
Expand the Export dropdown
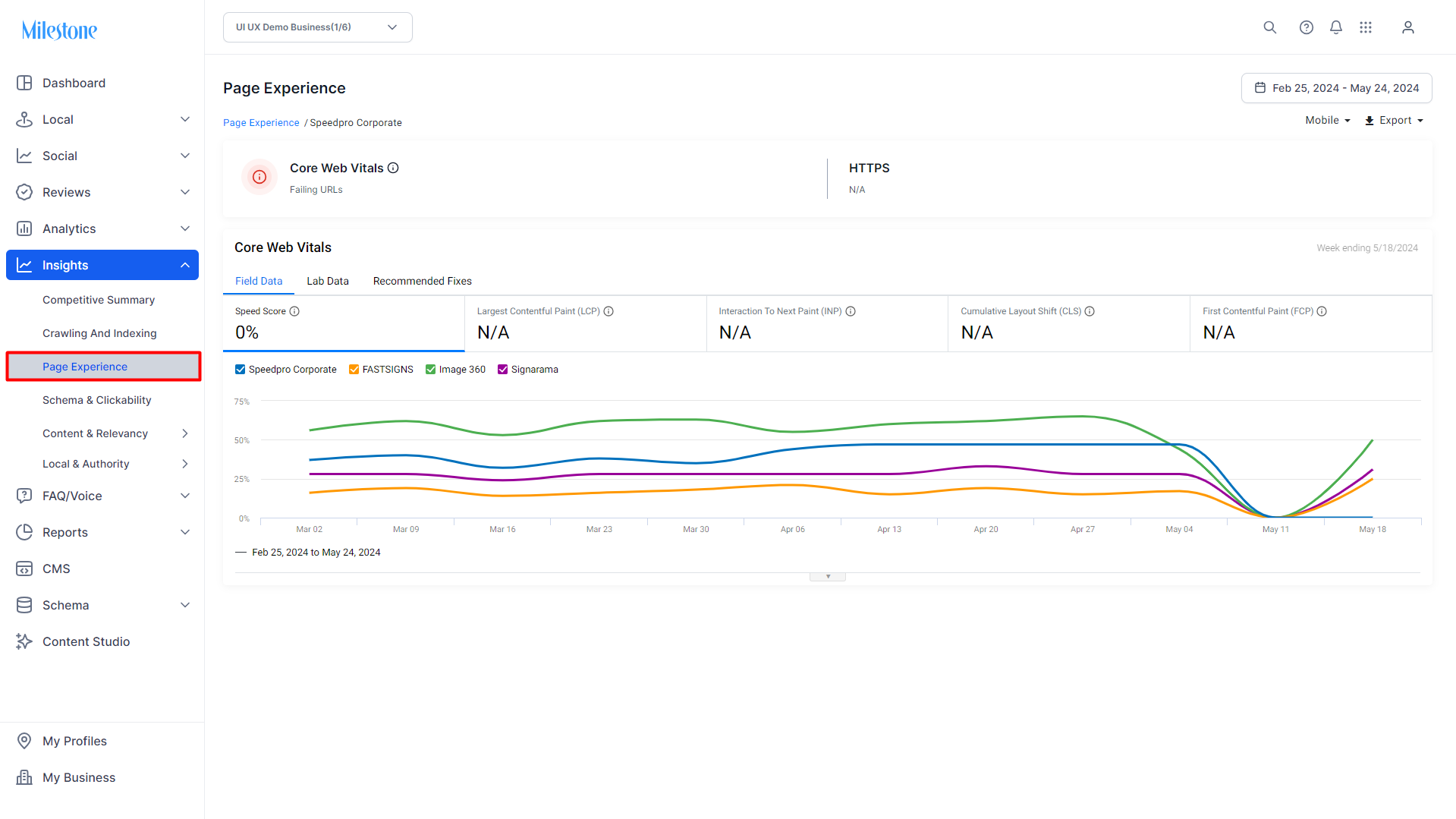pos(1394,120)
